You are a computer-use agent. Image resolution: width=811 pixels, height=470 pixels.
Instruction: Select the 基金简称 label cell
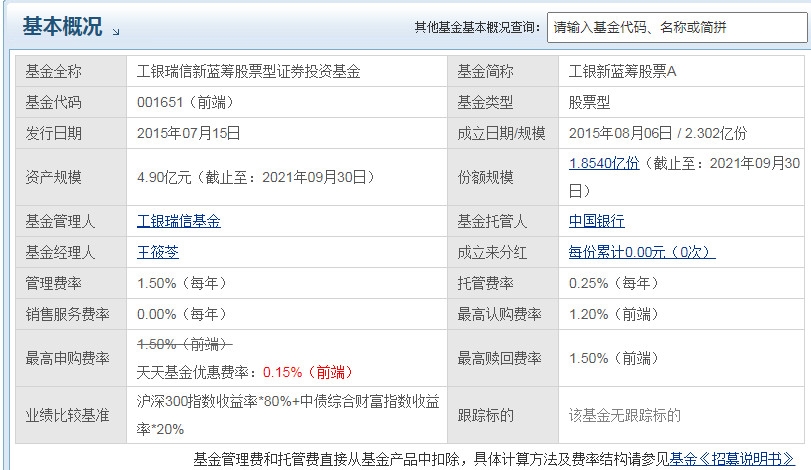pos(503,71)
